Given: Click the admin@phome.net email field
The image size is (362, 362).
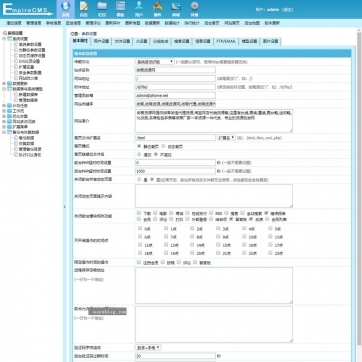Looking at the screenshot, I should (x=175, y=95).
